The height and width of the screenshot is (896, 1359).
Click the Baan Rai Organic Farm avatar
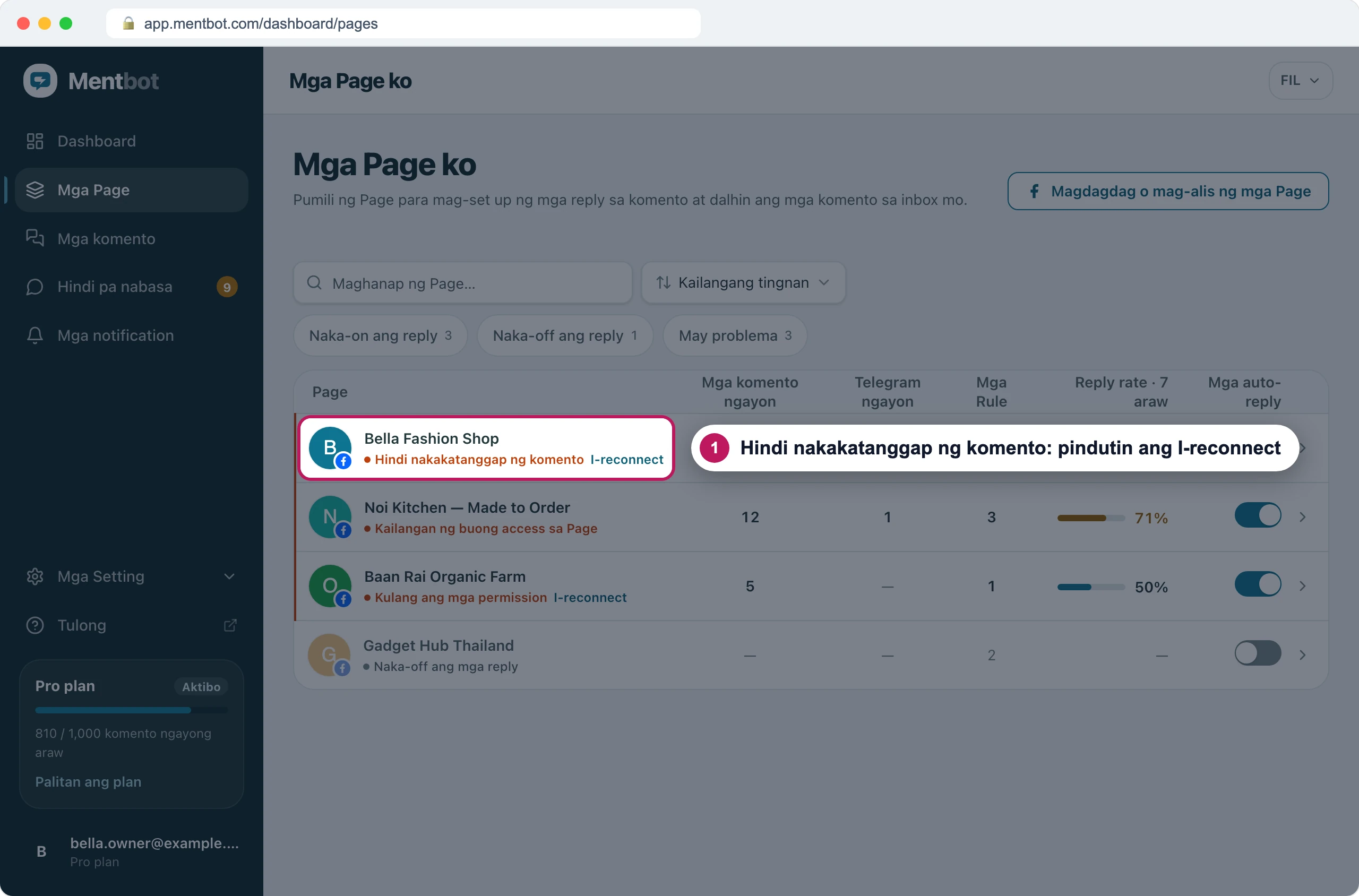[330, 587]
